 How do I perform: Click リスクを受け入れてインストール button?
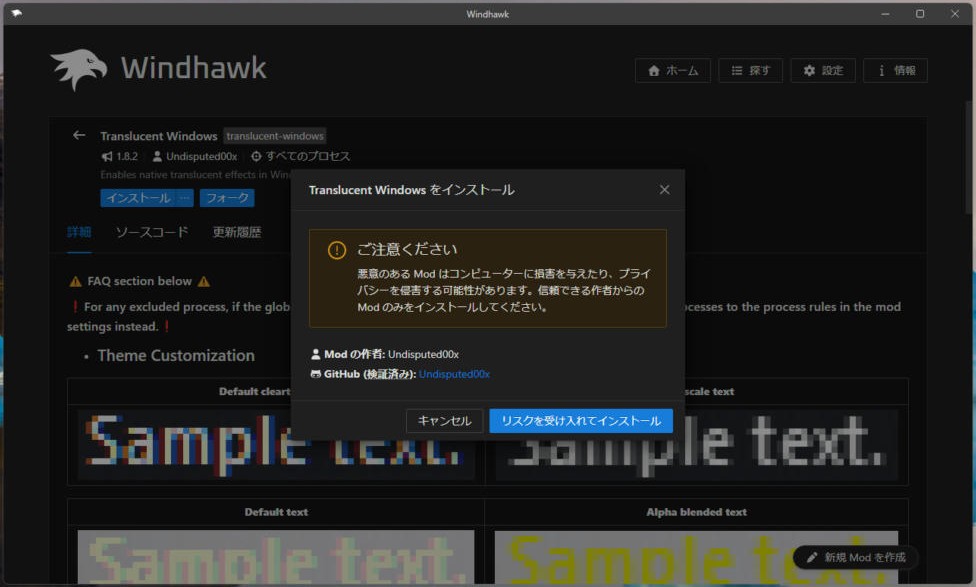(581, 421)
